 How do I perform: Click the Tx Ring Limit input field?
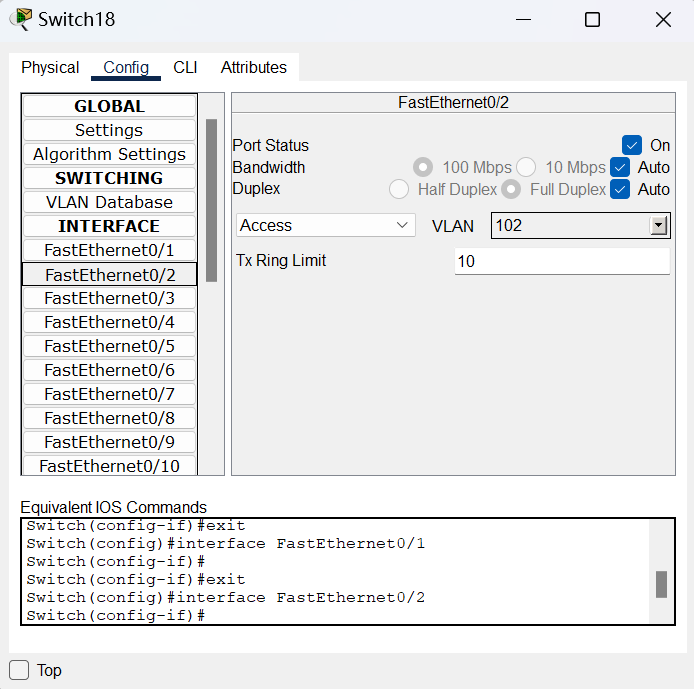coord(561,262)
